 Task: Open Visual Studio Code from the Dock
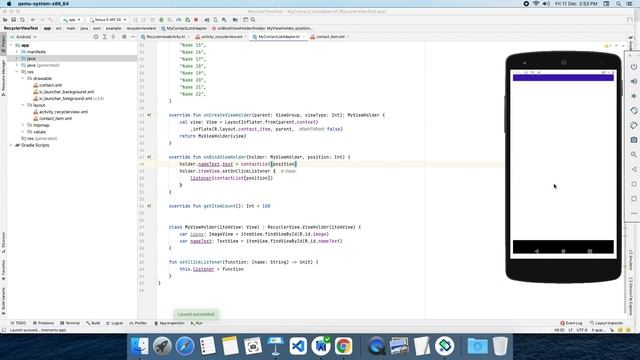click(x=298, y=346)
